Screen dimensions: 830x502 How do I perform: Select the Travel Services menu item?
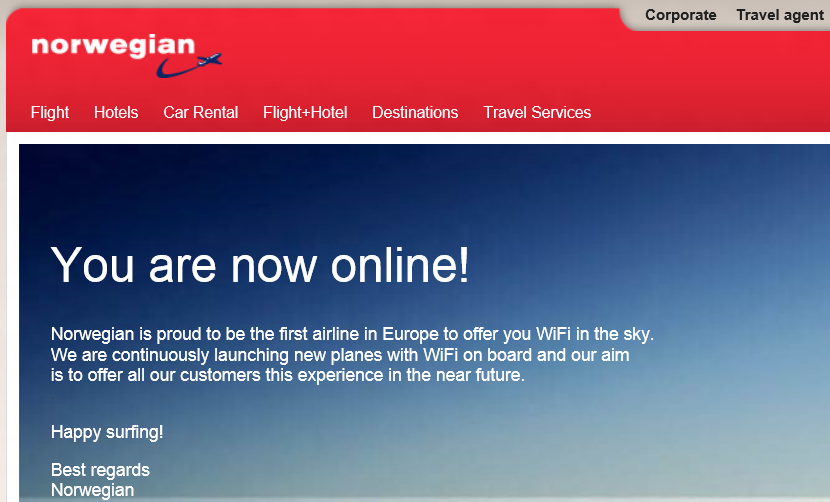pos(537,112)
